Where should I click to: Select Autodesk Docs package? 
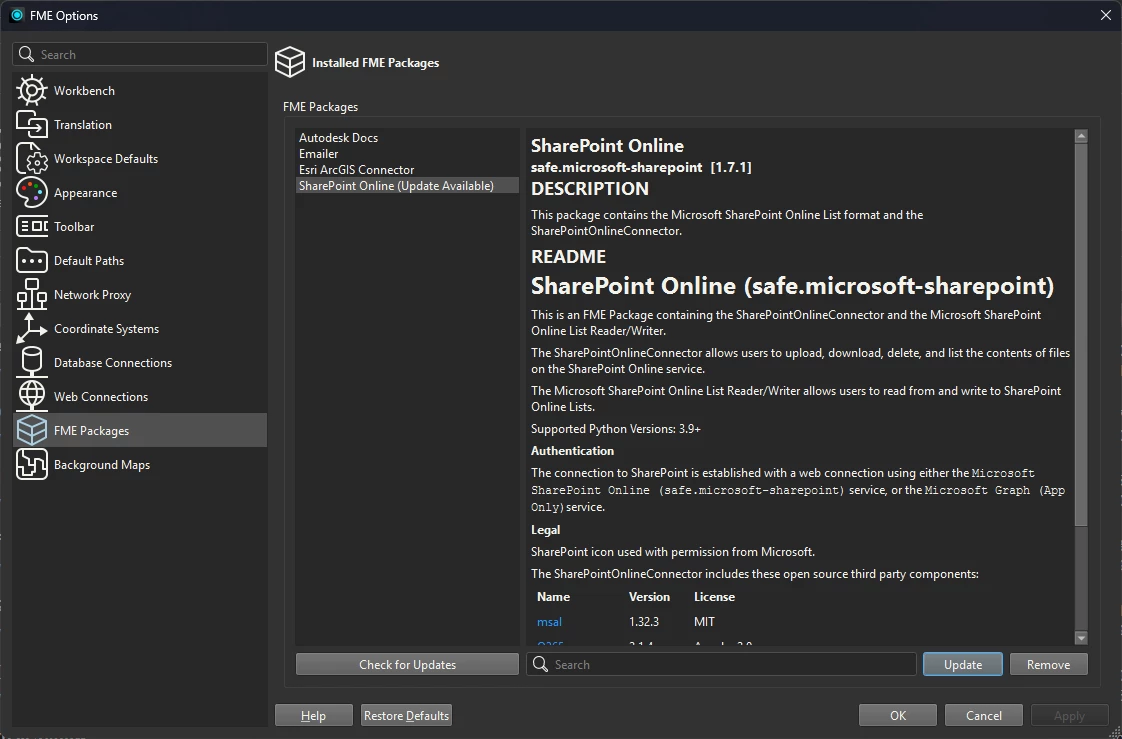408,137
